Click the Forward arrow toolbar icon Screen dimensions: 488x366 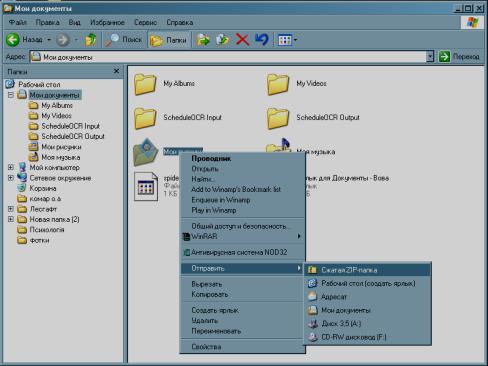pyautogui.click(x=62, y=40)
